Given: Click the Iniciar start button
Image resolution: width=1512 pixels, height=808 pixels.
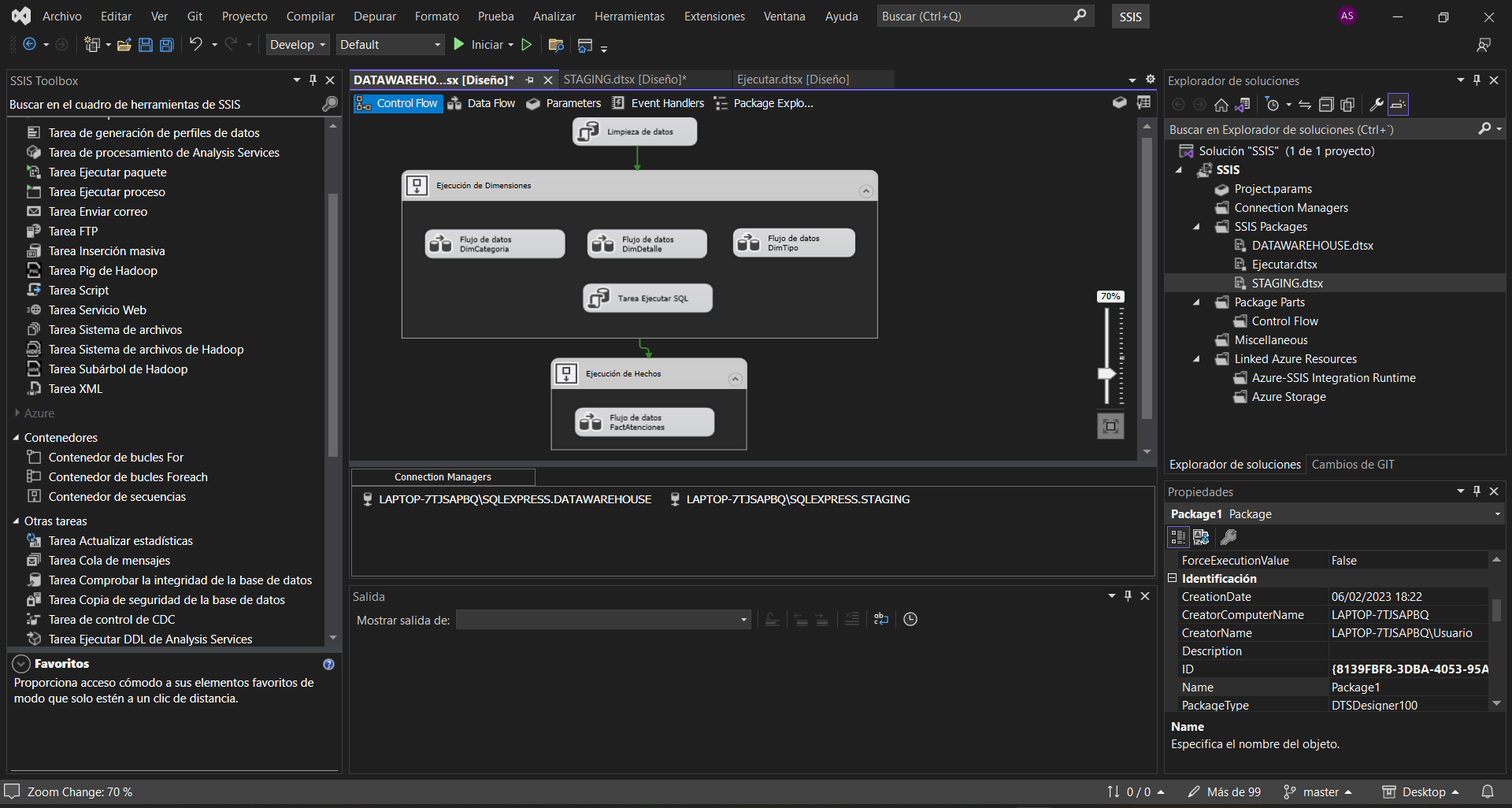Looking at the screenshot, I should (x=479, y=45).
